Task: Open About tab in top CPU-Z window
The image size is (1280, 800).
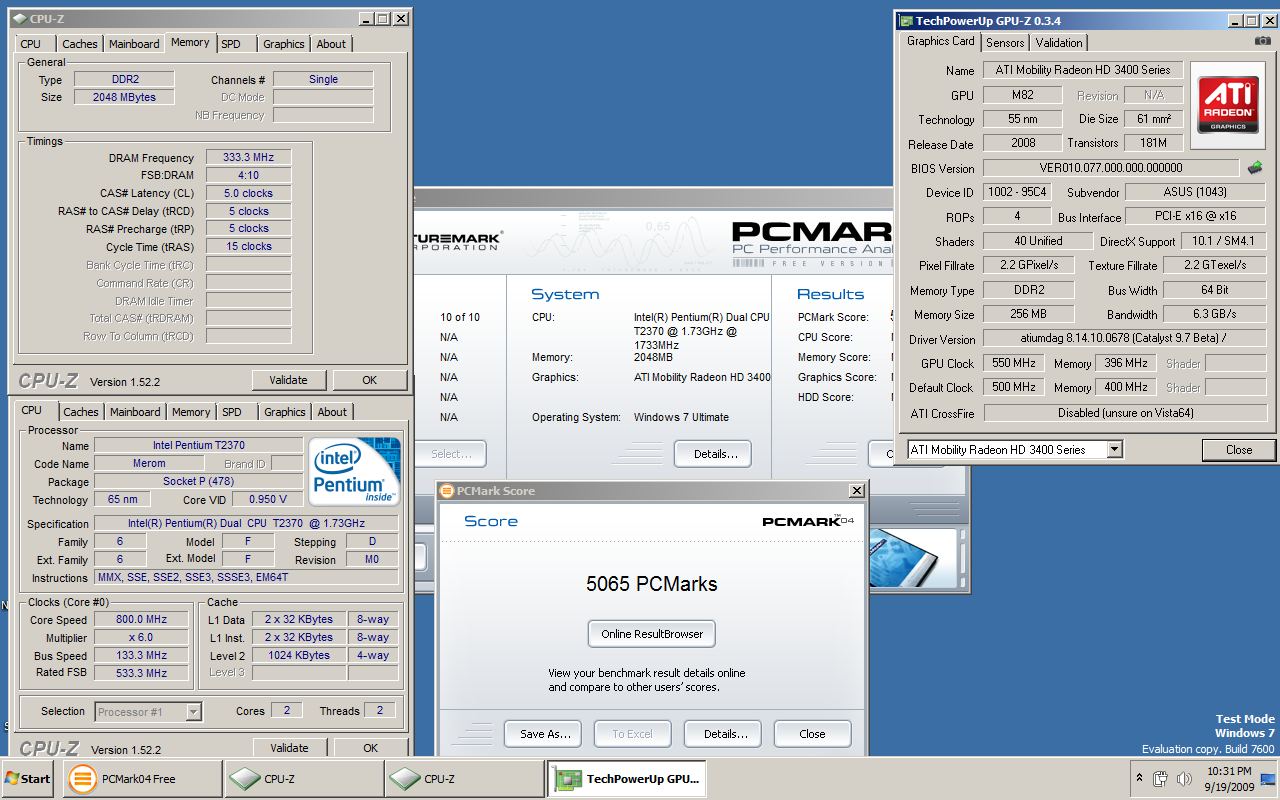Action: 331,44
